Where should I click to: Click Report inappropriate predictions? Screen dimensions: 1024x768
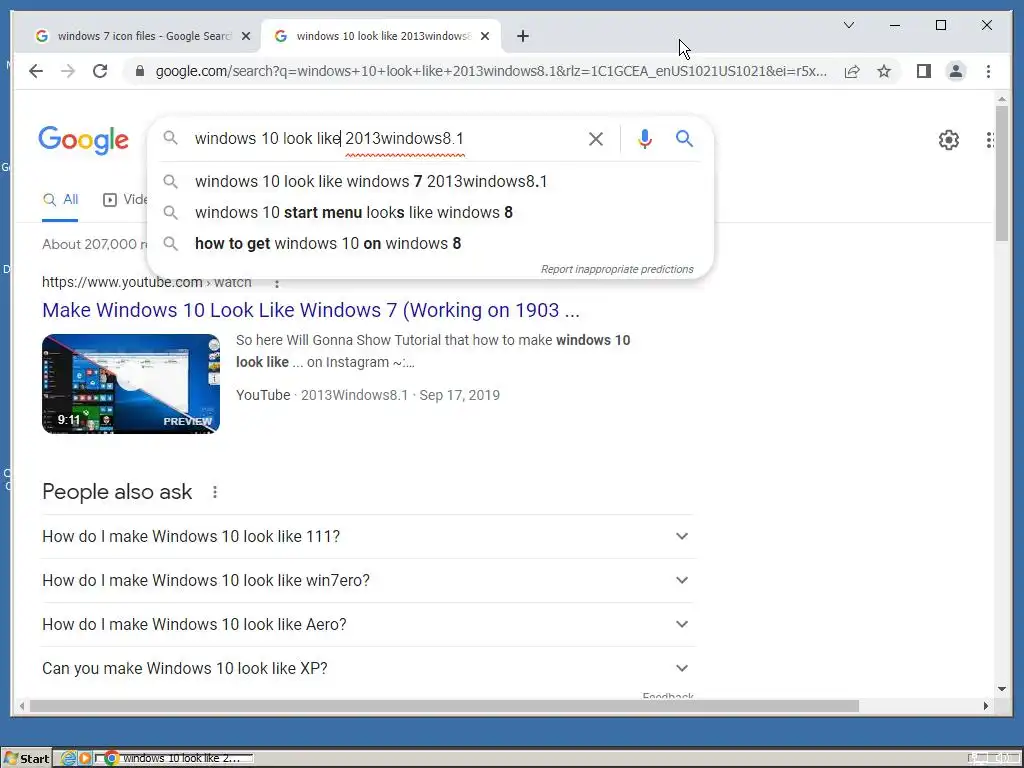(x=617, y=269)
